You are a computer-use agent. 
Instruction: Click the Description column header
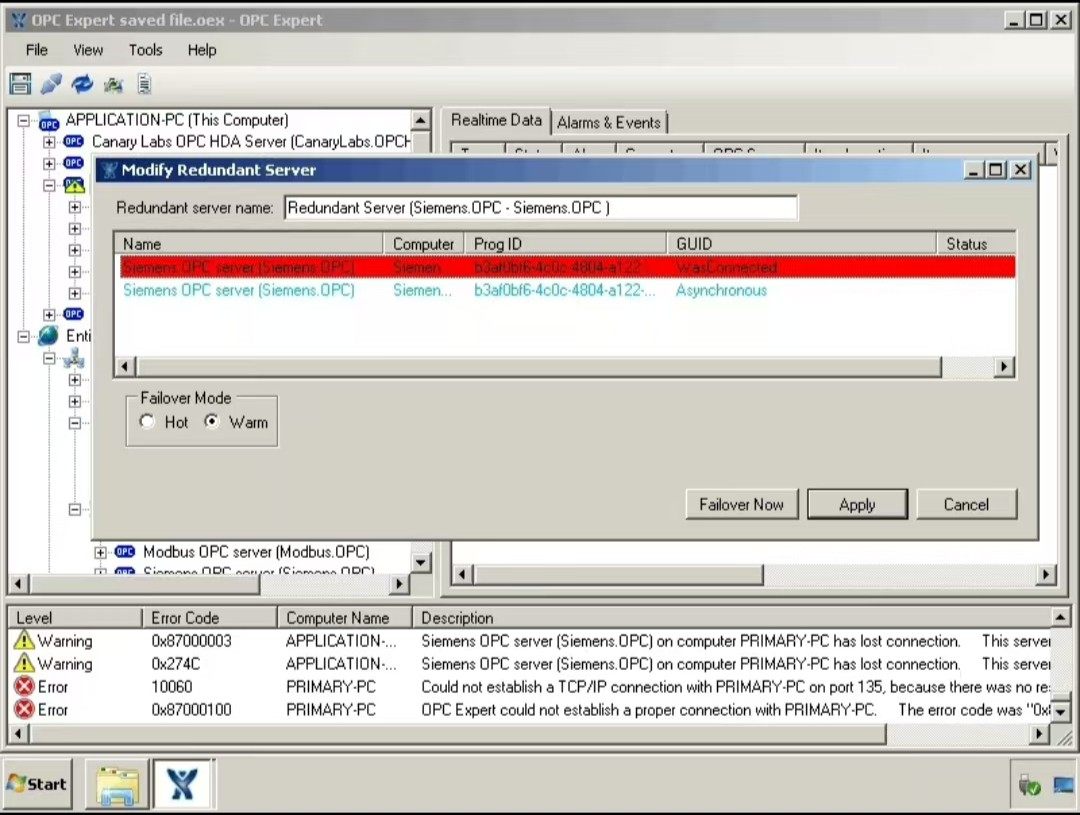pyautogui.click(x=731, y=618)
